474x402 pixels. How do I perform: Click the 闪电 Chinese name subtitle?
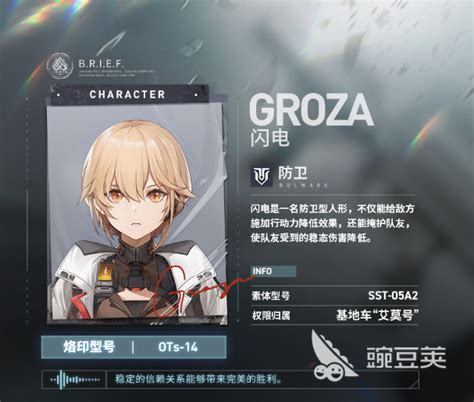tap(269, 137)
